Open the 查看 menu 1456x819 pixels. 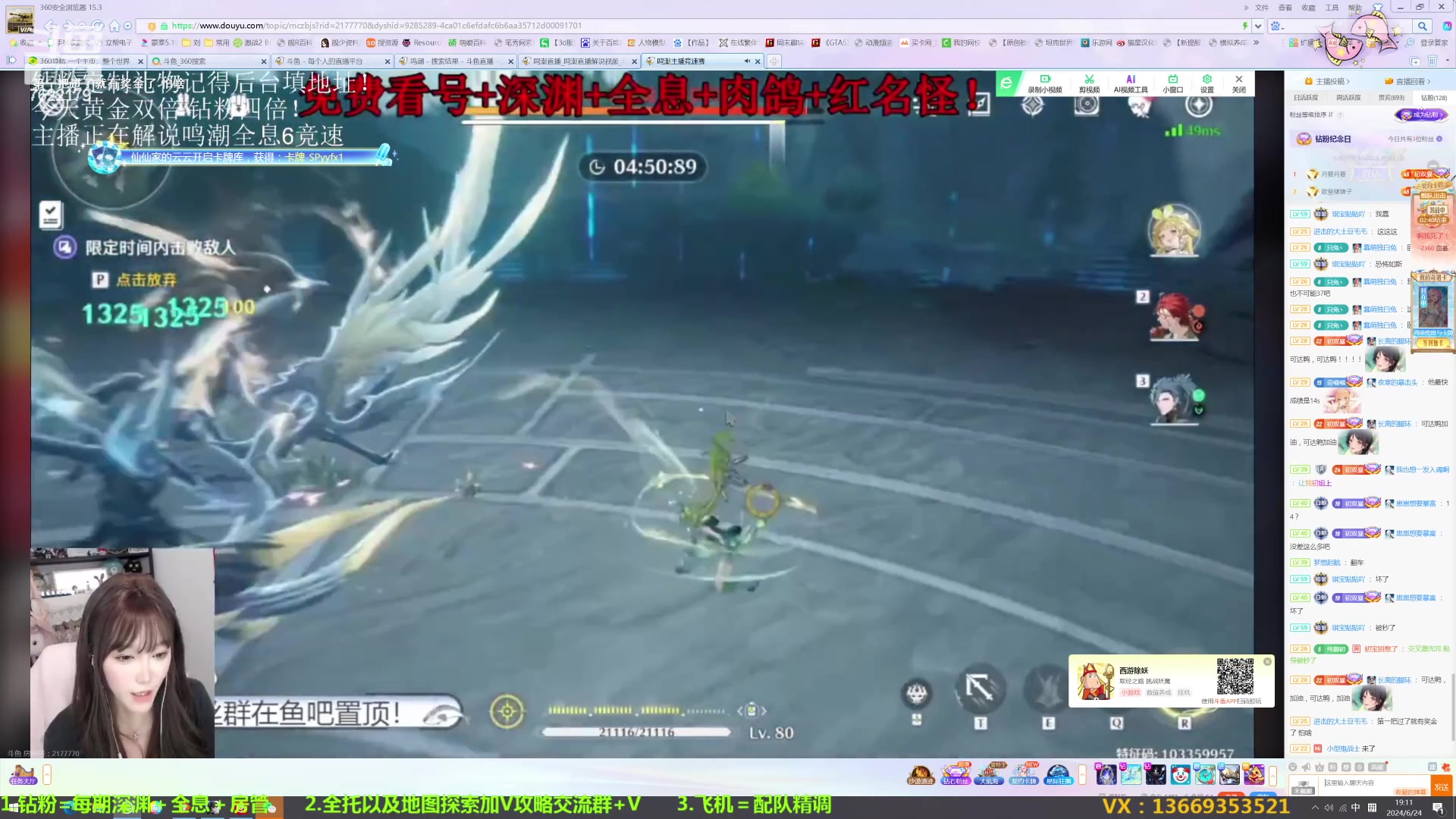1285,8
